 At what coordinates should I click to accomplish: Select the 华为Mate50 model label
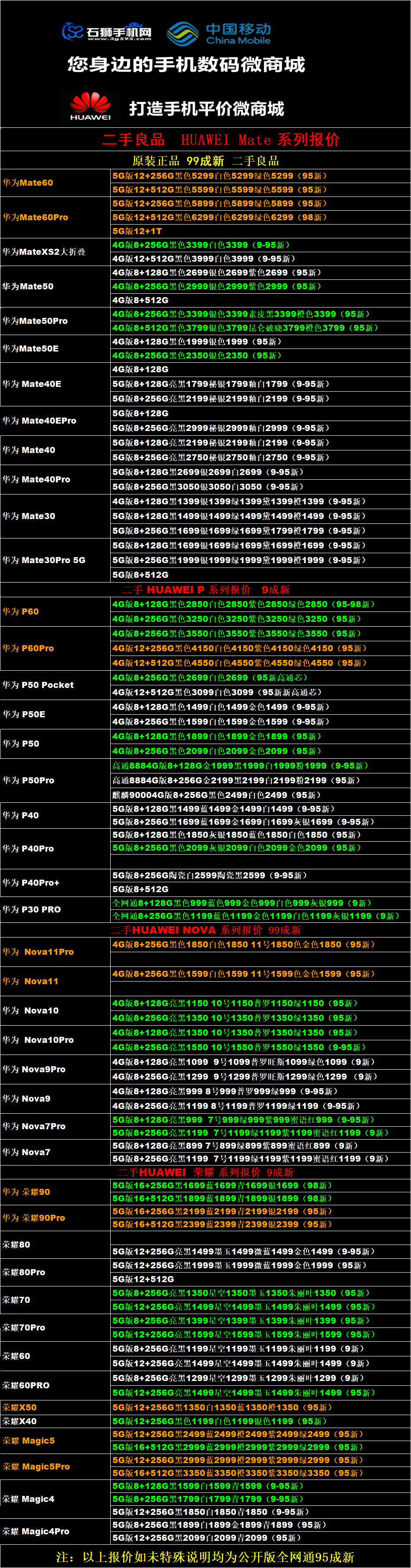coord(27,286)
